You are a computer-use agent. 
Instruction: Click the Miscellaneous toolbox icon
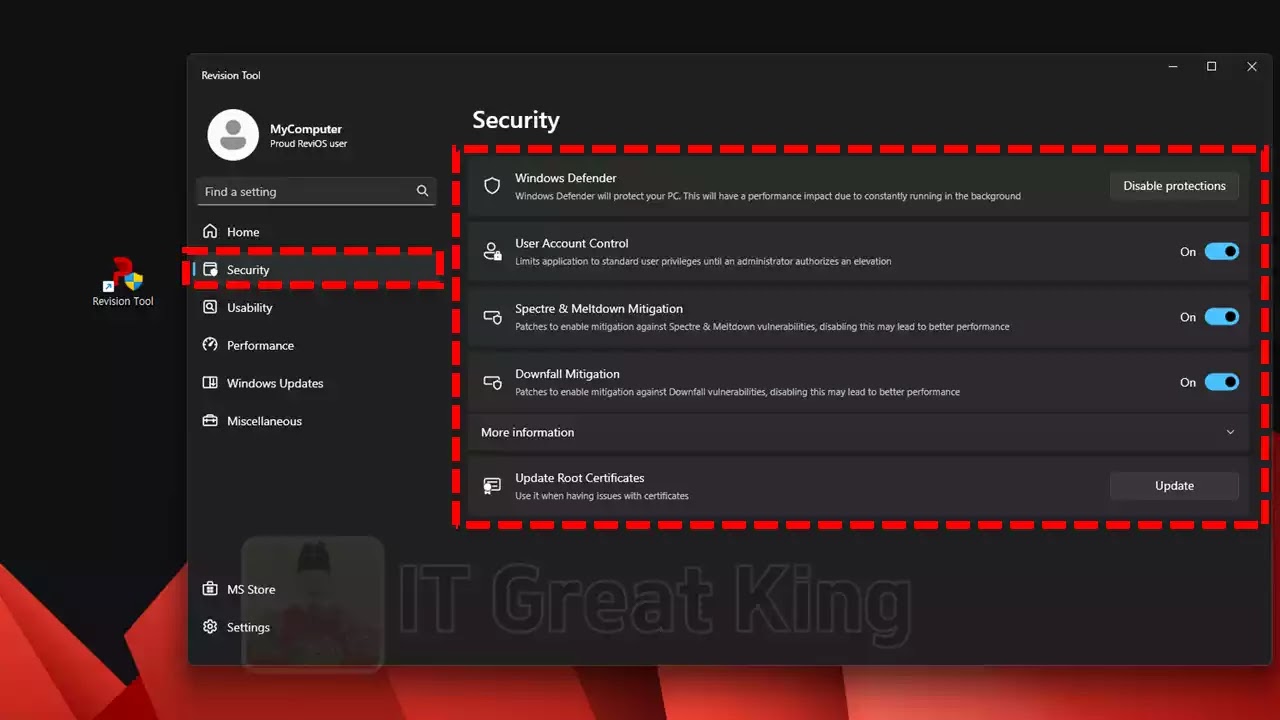210,421
